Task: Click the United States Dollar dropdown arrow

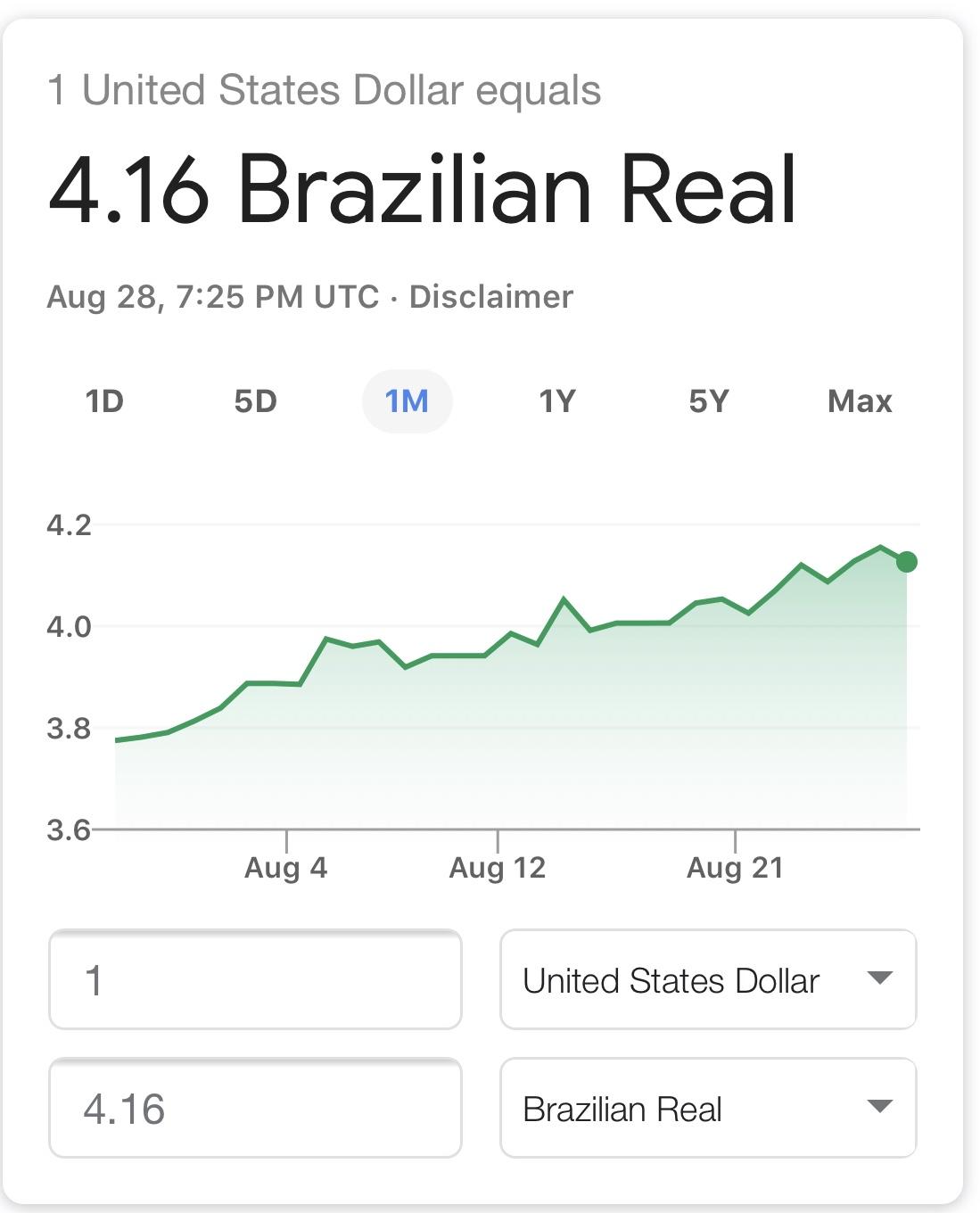Action: pyautogui.click(x=879, y=978)
